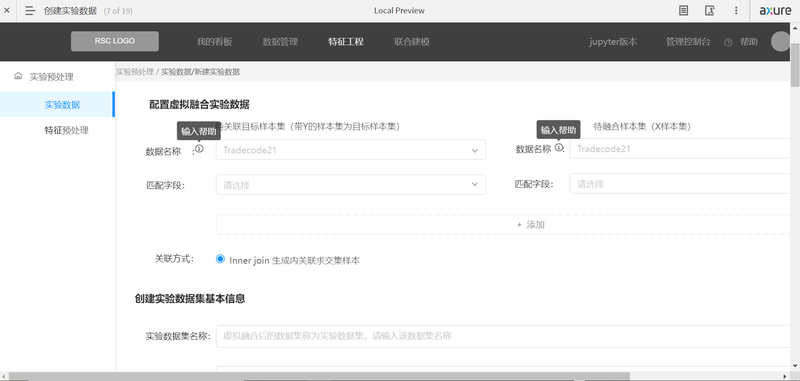The width and height of the screenshot is (800, 381).
Task: Open right 数据名称 Tradecode21 dropdown
Action: click(681, 148)
